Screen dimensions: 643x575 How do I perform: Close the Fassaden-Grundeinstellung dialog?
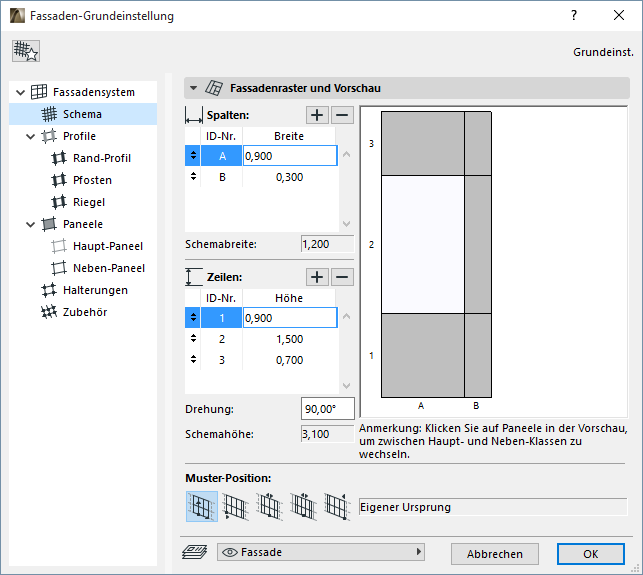619,16
